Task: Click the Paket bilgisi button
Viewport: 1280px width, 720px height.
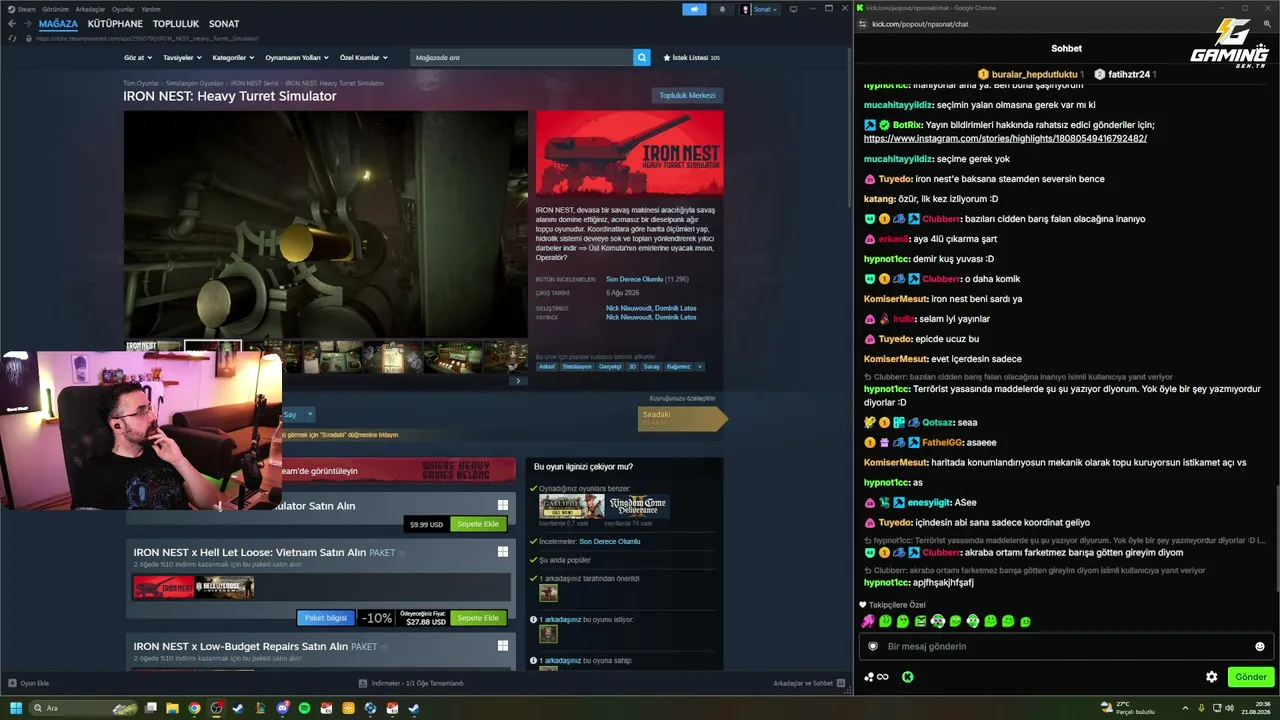Action: [x=326, y=618]
